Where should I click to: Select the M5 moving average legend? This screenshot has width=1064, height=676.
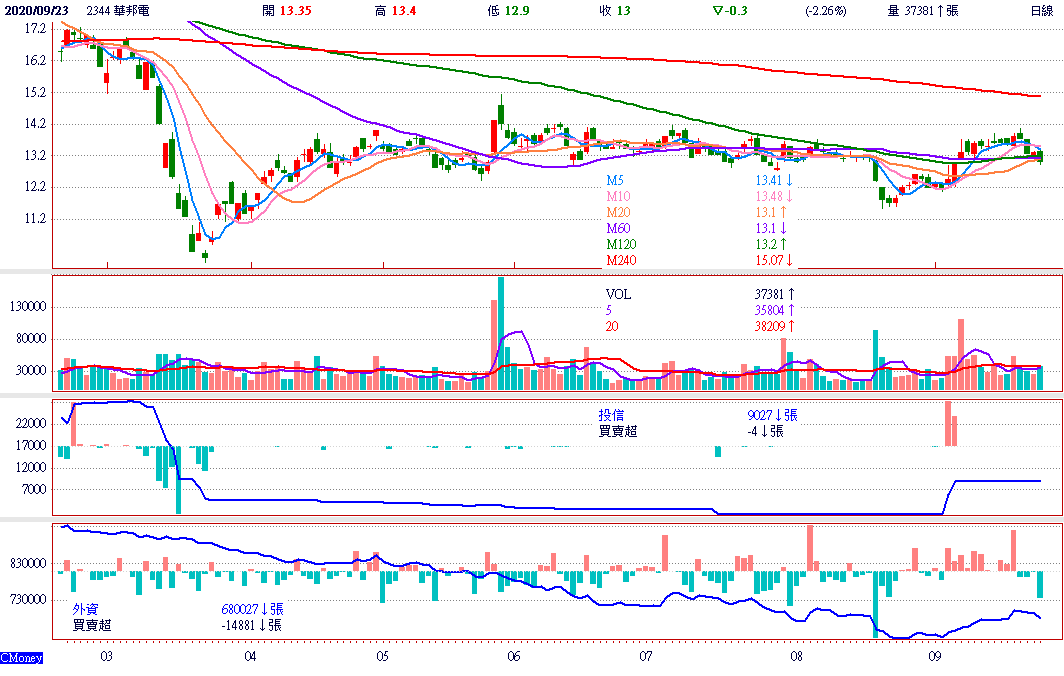(x=616, y=180)
